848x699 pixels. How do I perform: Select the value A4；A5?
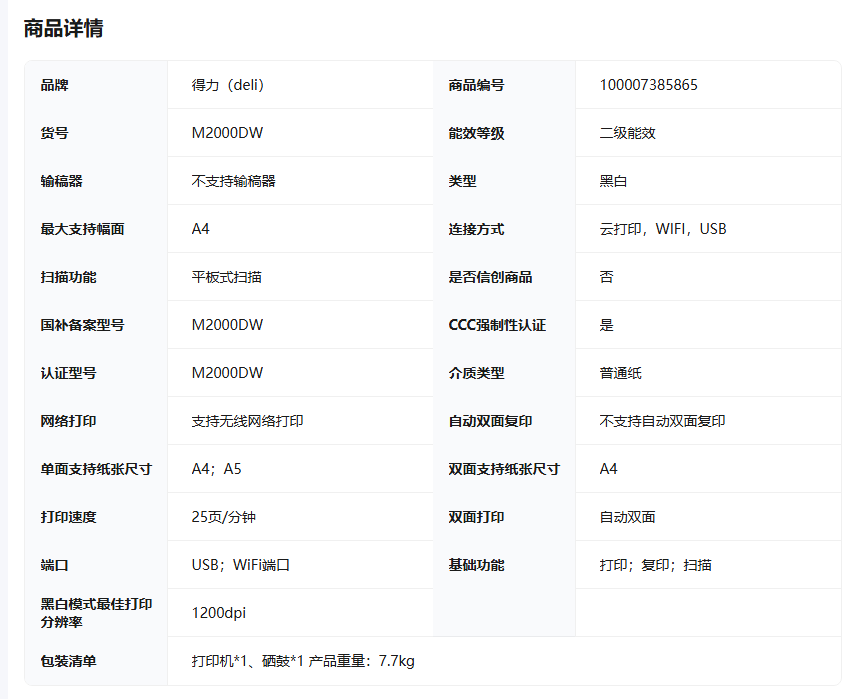pyautogui.click(x=216, y=469)
